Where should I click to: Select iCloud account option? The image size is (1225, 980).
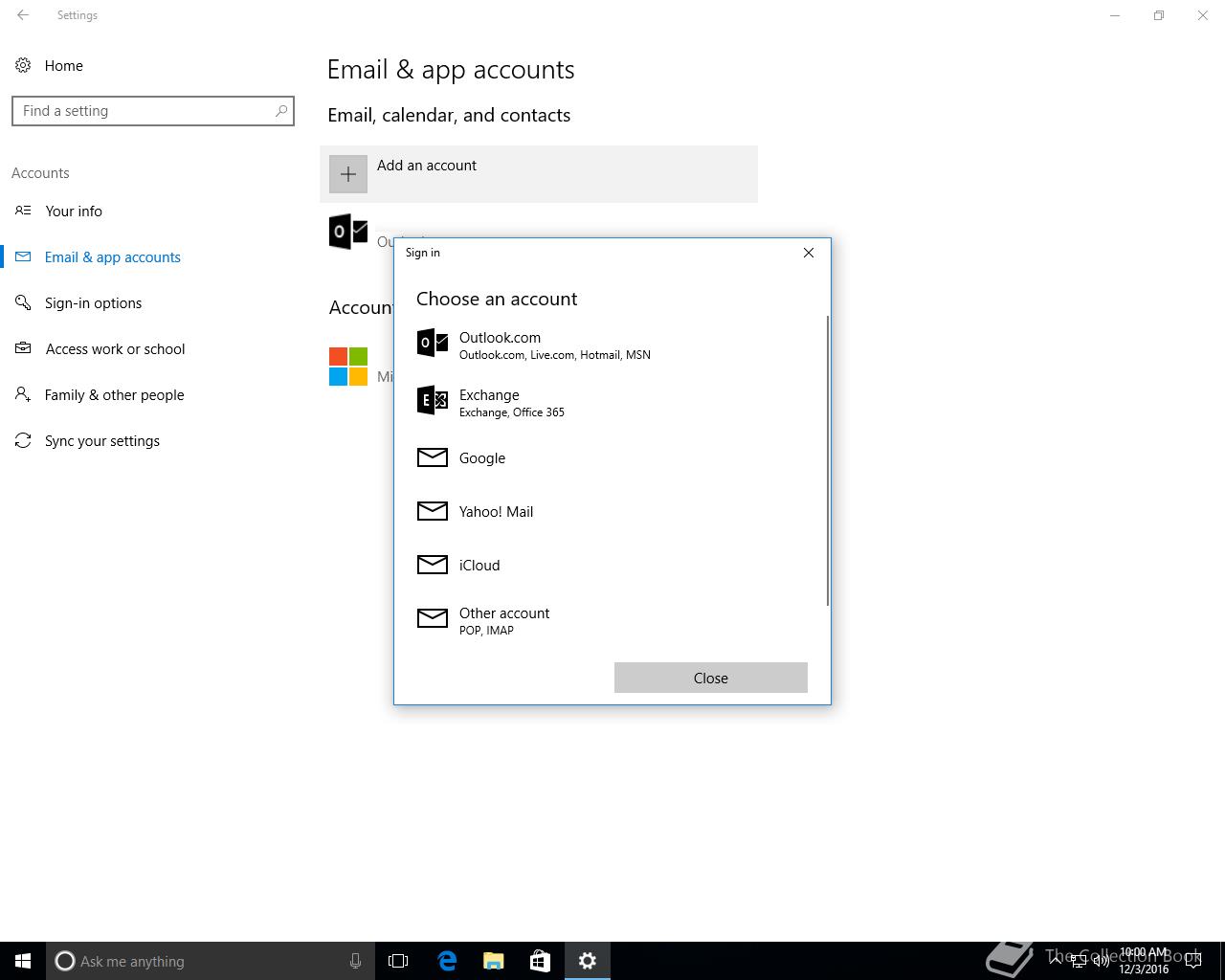coord(612,565)
